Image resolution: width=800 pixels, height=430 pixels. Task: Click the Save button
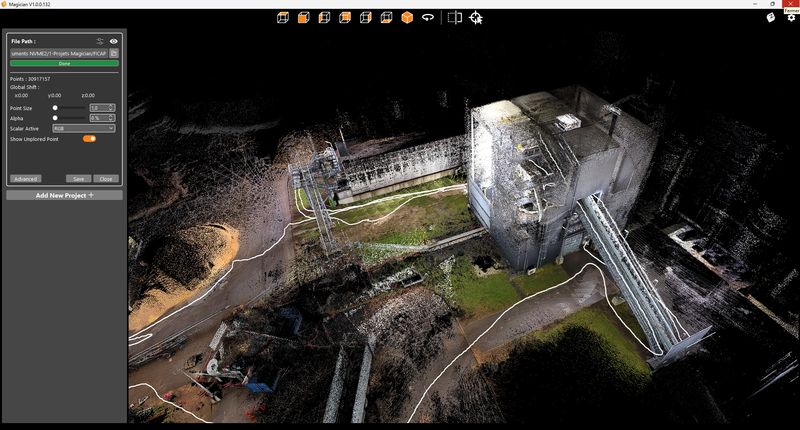pyautogui.click(x=79, y=179)
